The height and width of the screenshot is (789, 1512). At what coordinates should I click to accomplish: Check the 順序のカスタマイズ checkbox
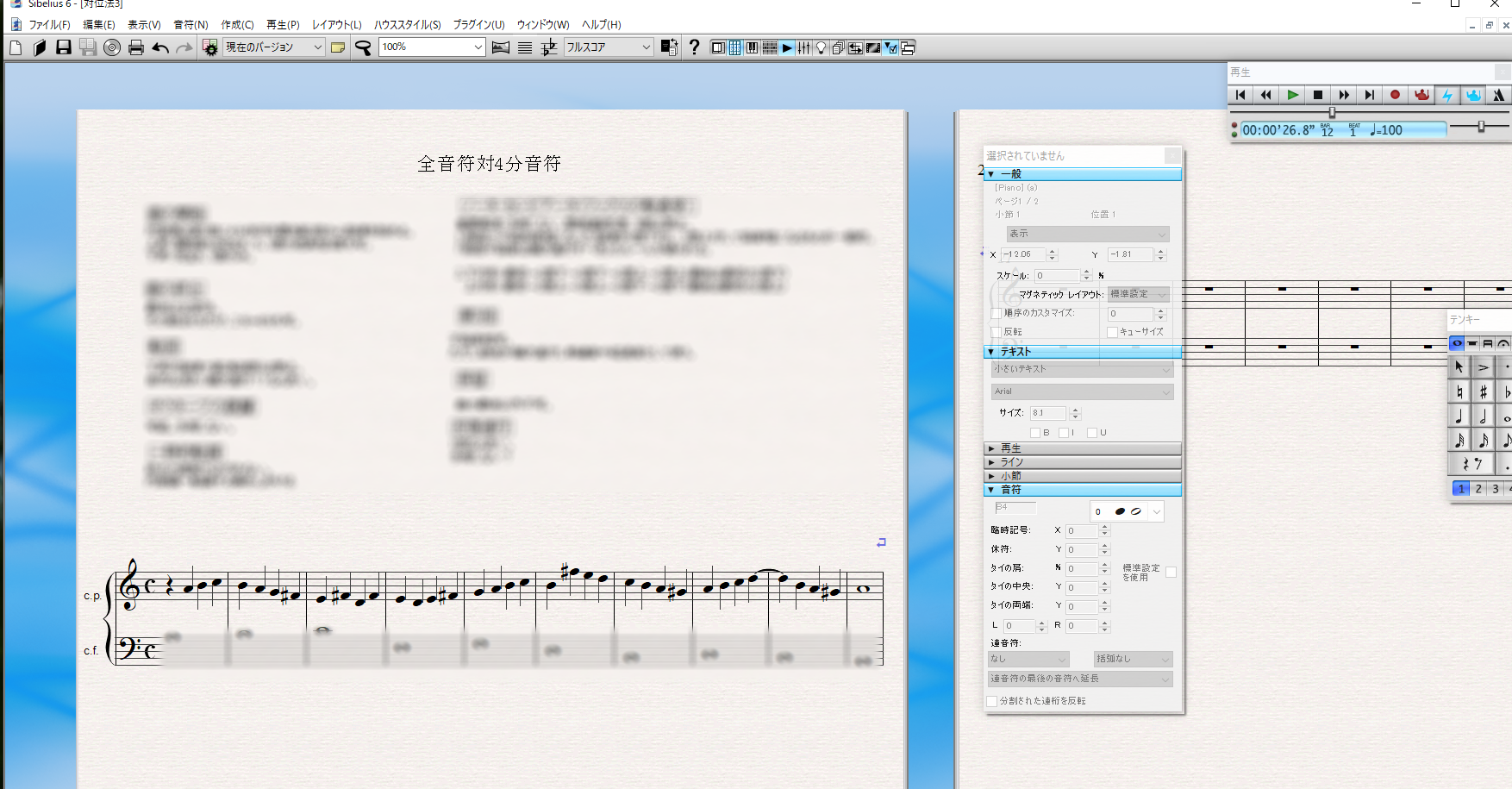point(997,313)
